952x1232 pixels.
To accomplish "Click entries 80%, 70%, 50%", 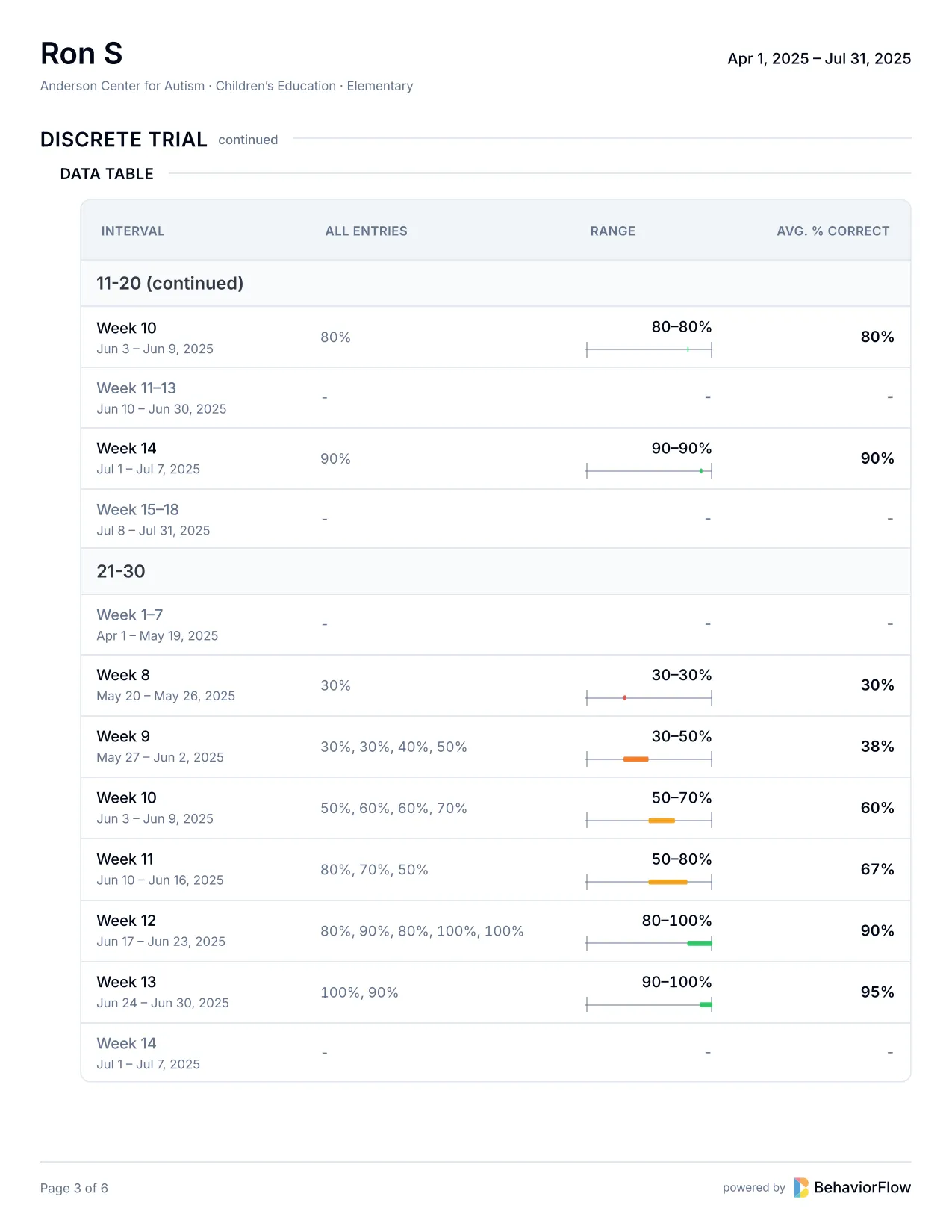I will 374,870.
